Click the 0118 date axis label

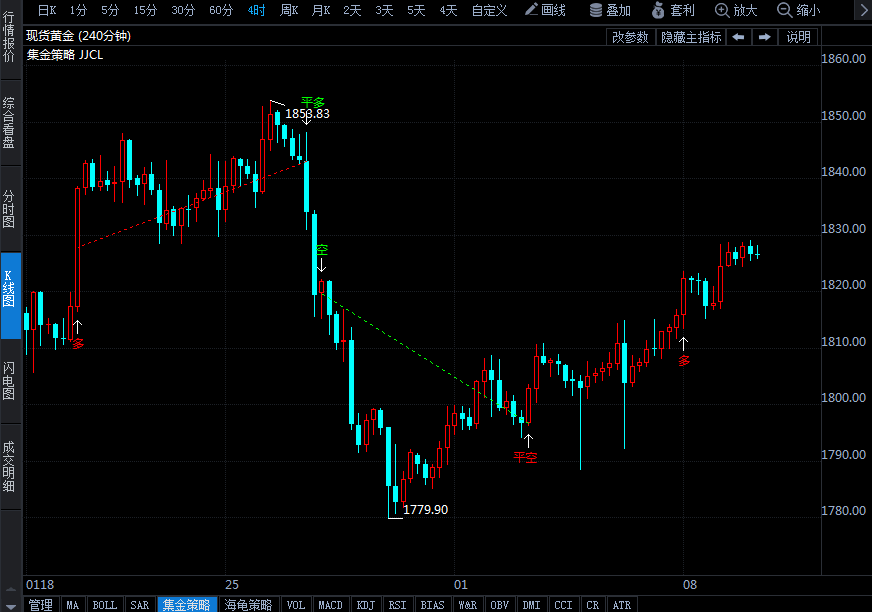[40, 585]
